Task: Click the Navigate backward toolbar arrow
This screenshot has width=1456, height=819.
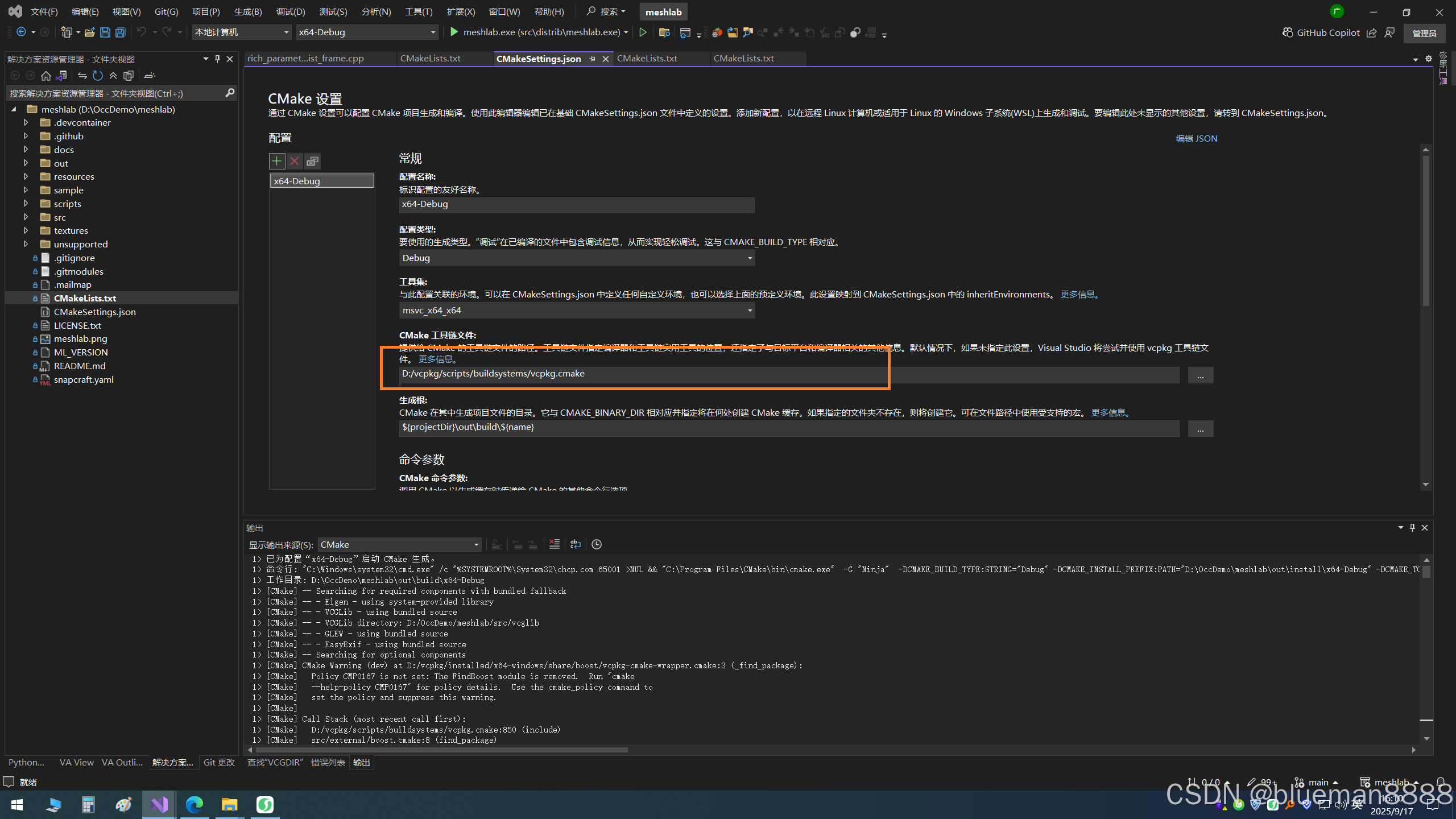Action: pos(21,32)
